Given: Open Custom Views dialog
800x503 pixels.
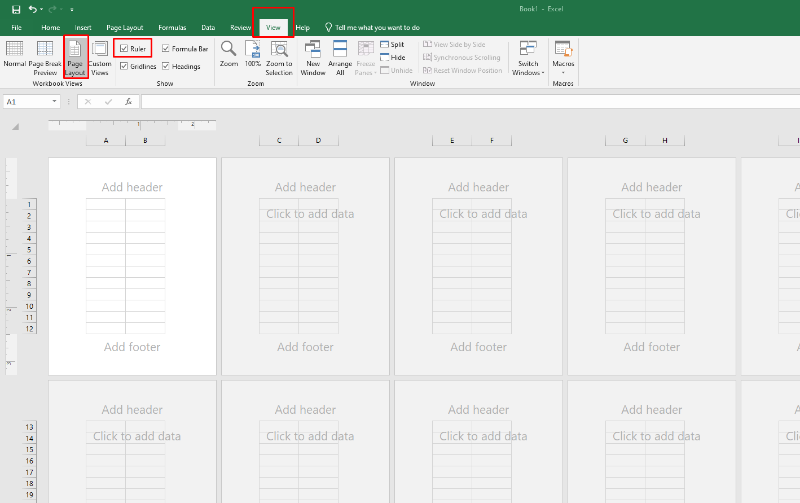Looking at the screenshot, I should click(x=99, y=58).
